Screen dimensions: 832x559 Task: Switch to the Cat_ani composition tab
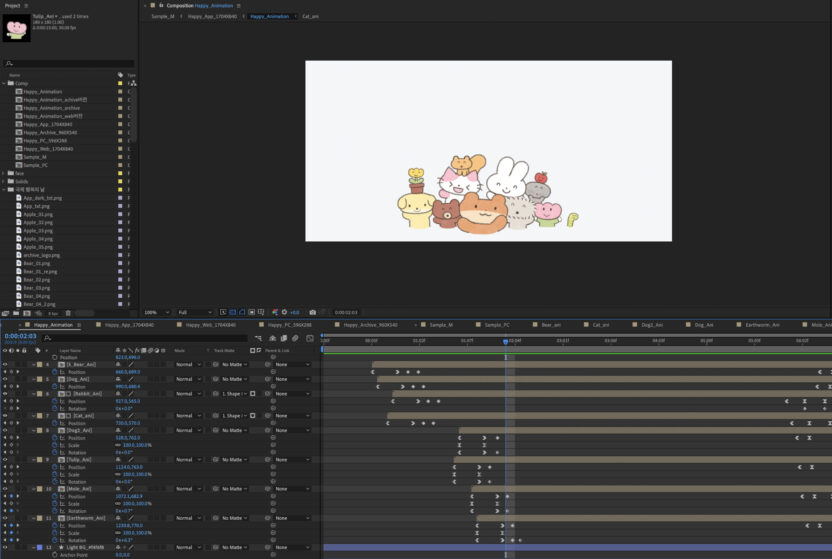310,17
